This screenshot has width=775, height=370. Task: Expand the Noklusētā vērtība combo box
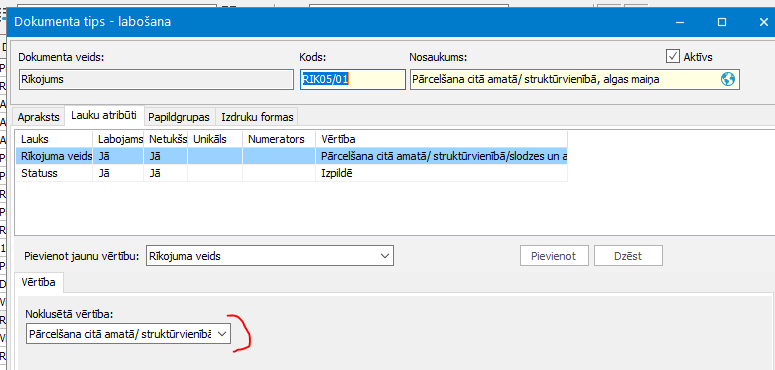(222, 334)
